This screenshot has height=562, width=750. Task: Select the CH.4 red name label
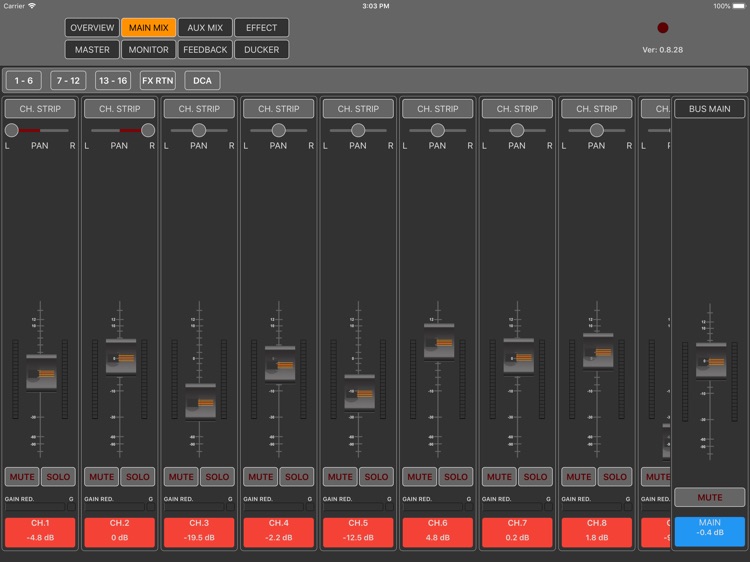[278, 531]
